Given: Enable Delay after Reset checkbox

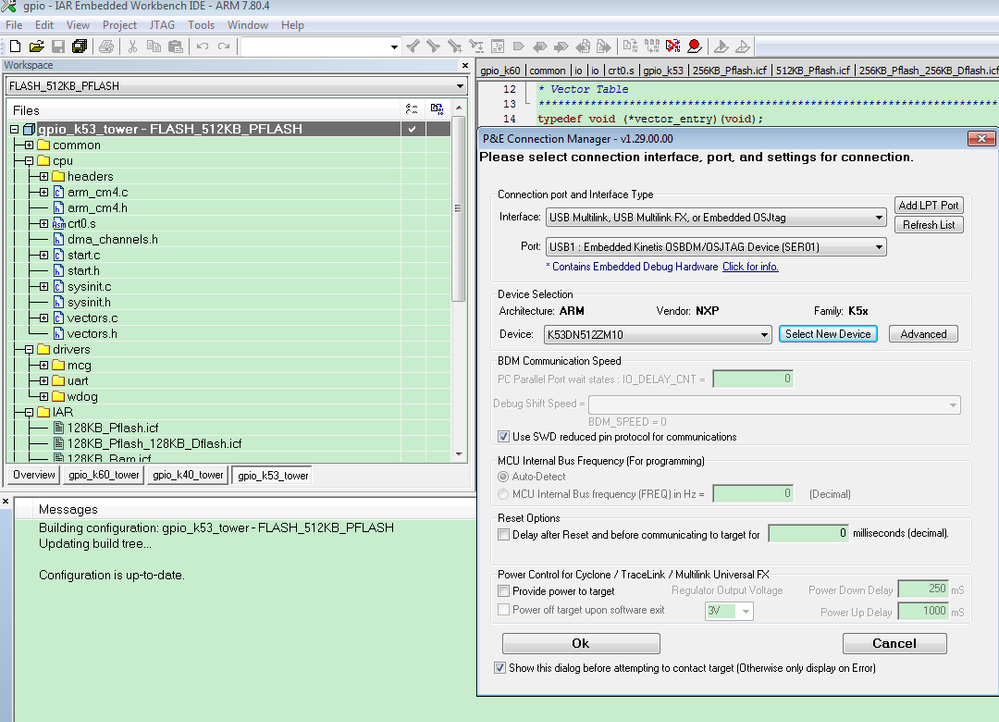Looking at the screenshot, I should [x=503, y=535].
